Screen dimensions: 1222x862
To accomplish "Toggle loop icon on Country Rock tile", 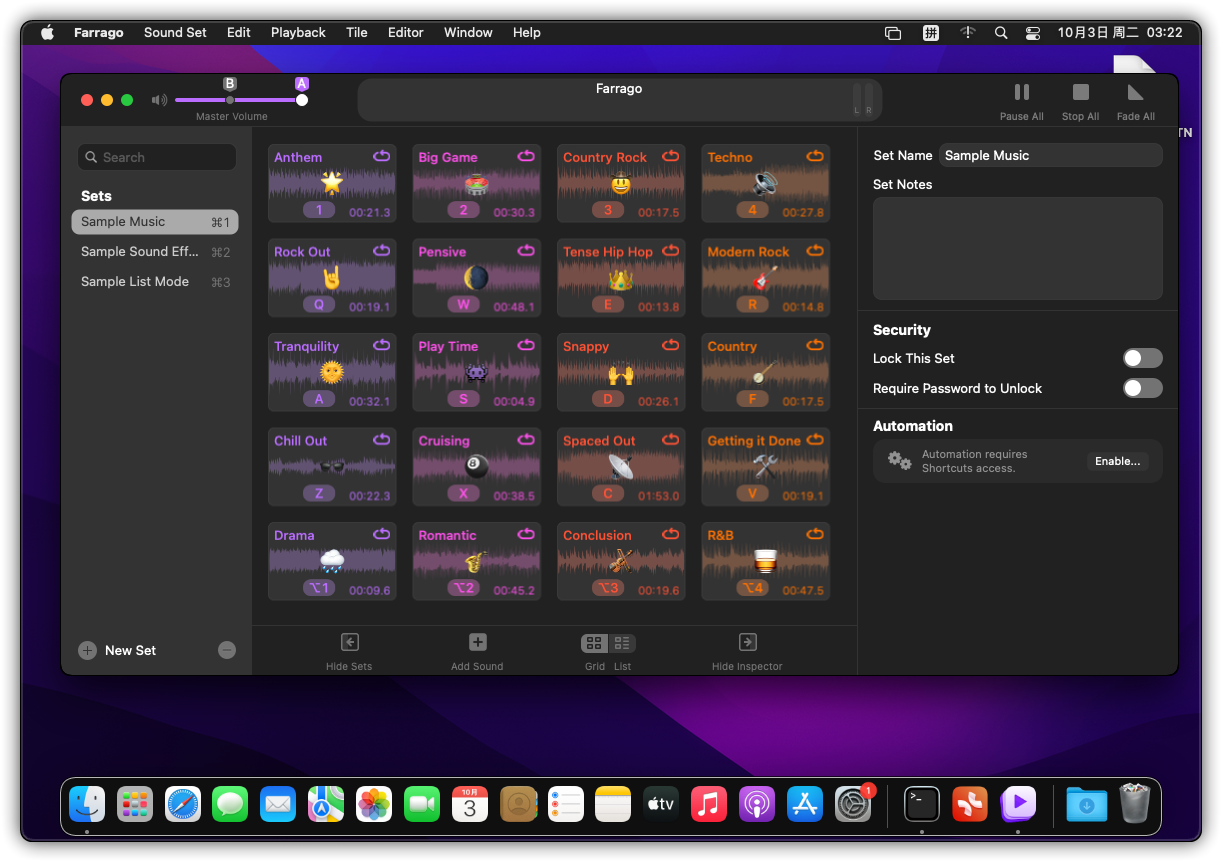I will (670, 156).
